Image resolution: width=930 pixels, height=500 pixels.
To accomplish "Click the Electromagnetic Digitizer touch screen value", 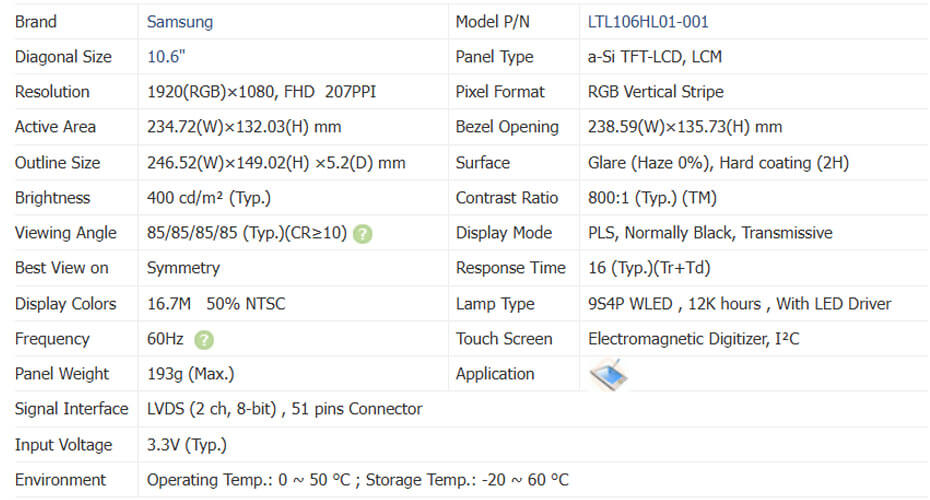I will [693, 339].
